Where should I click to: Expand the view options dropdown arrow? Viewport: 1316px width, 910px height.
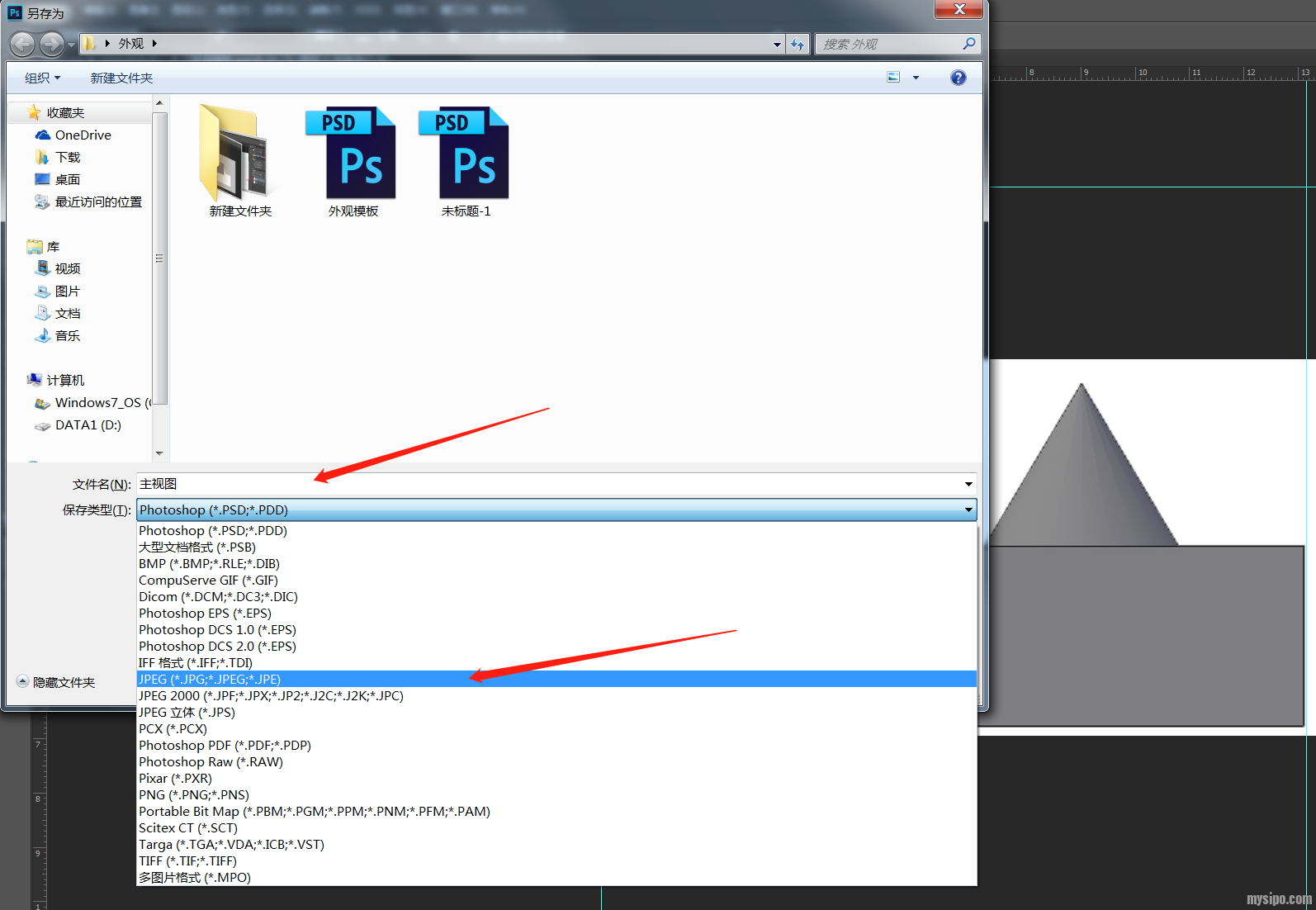tap(916, 78)
